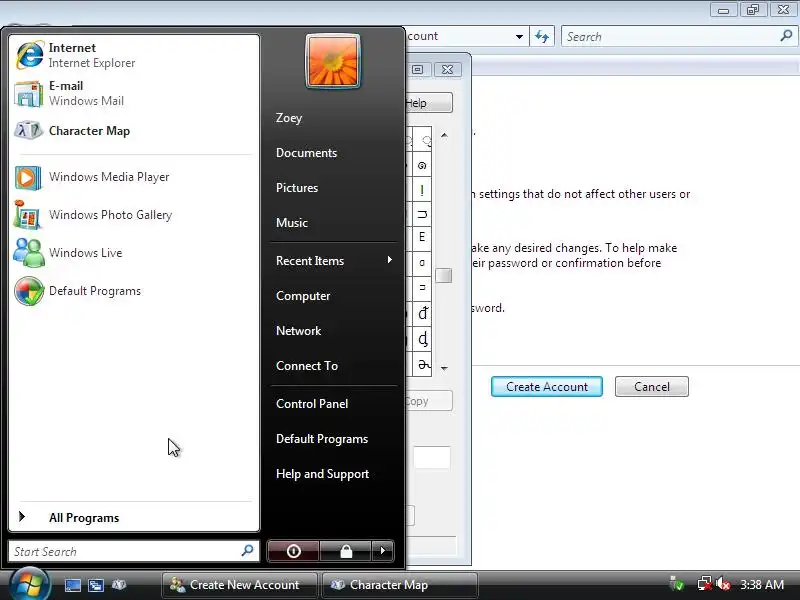Open Character Map in Start menu list
Screen dimensions: 800x600
tap(134, 131)
